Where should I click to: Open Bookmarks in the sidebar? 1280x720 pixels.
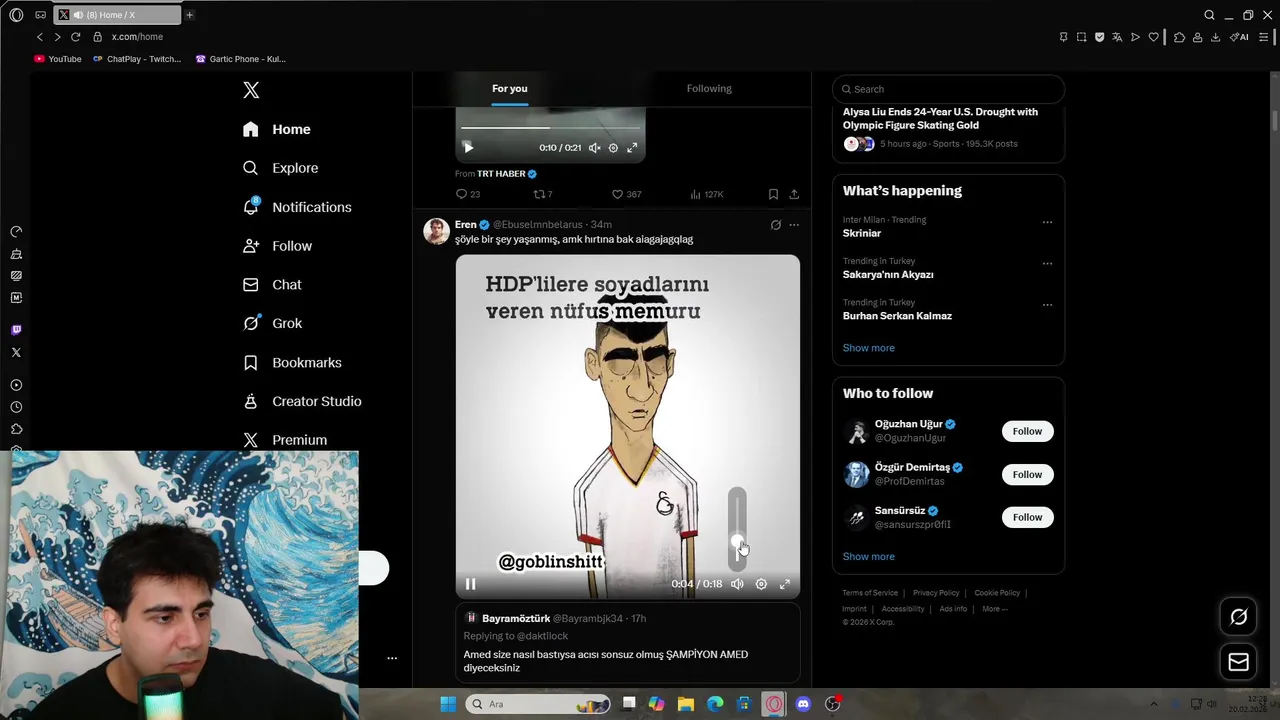tap(292, 362)
